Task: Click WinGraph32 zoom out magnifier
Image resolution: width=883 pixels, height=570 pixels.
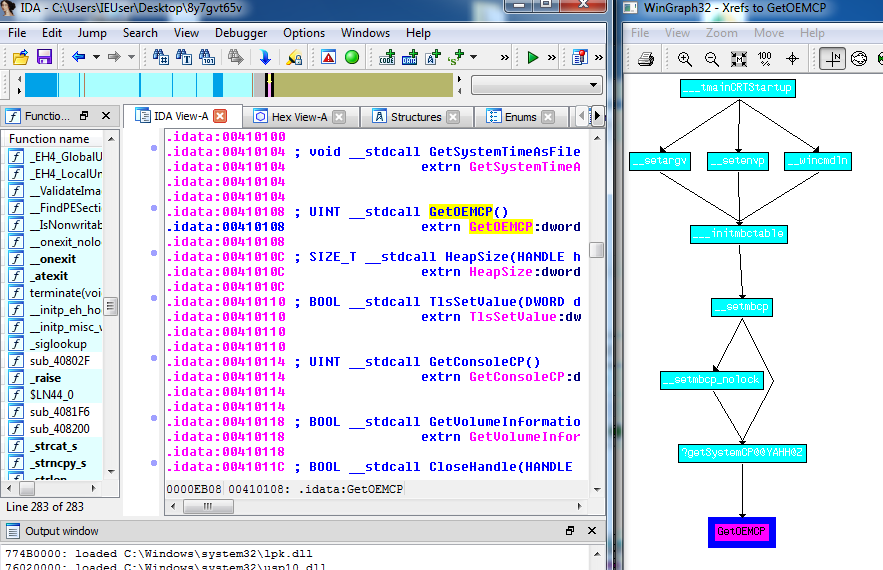Action: [x=711, y=59]
